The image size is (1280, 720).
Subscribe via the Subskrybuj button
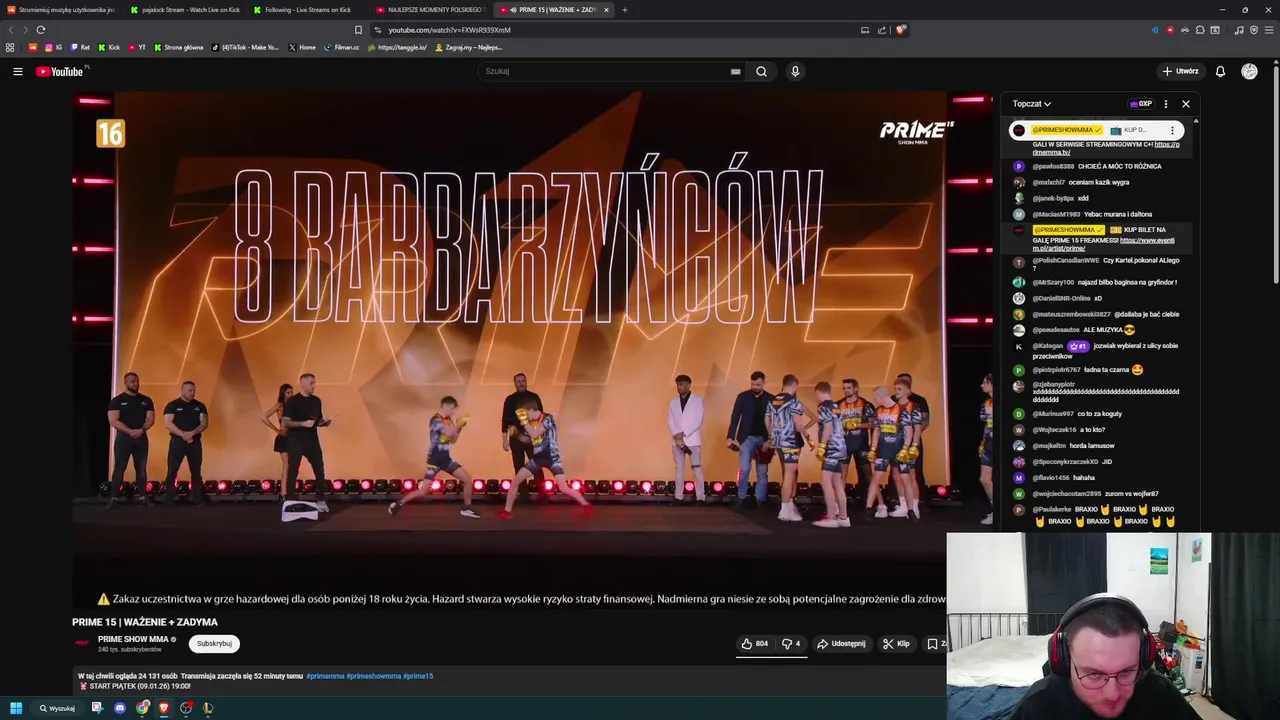[214, 644]
